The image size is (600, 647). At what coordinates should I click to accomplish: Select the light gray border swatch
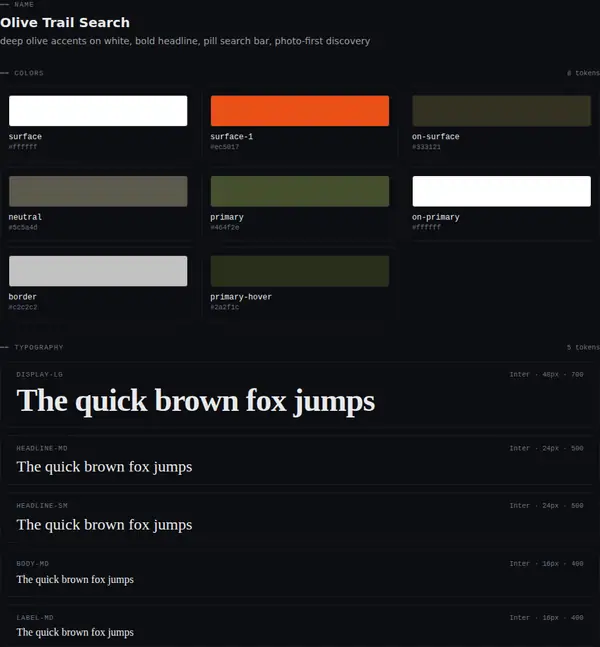click(98, 271)
